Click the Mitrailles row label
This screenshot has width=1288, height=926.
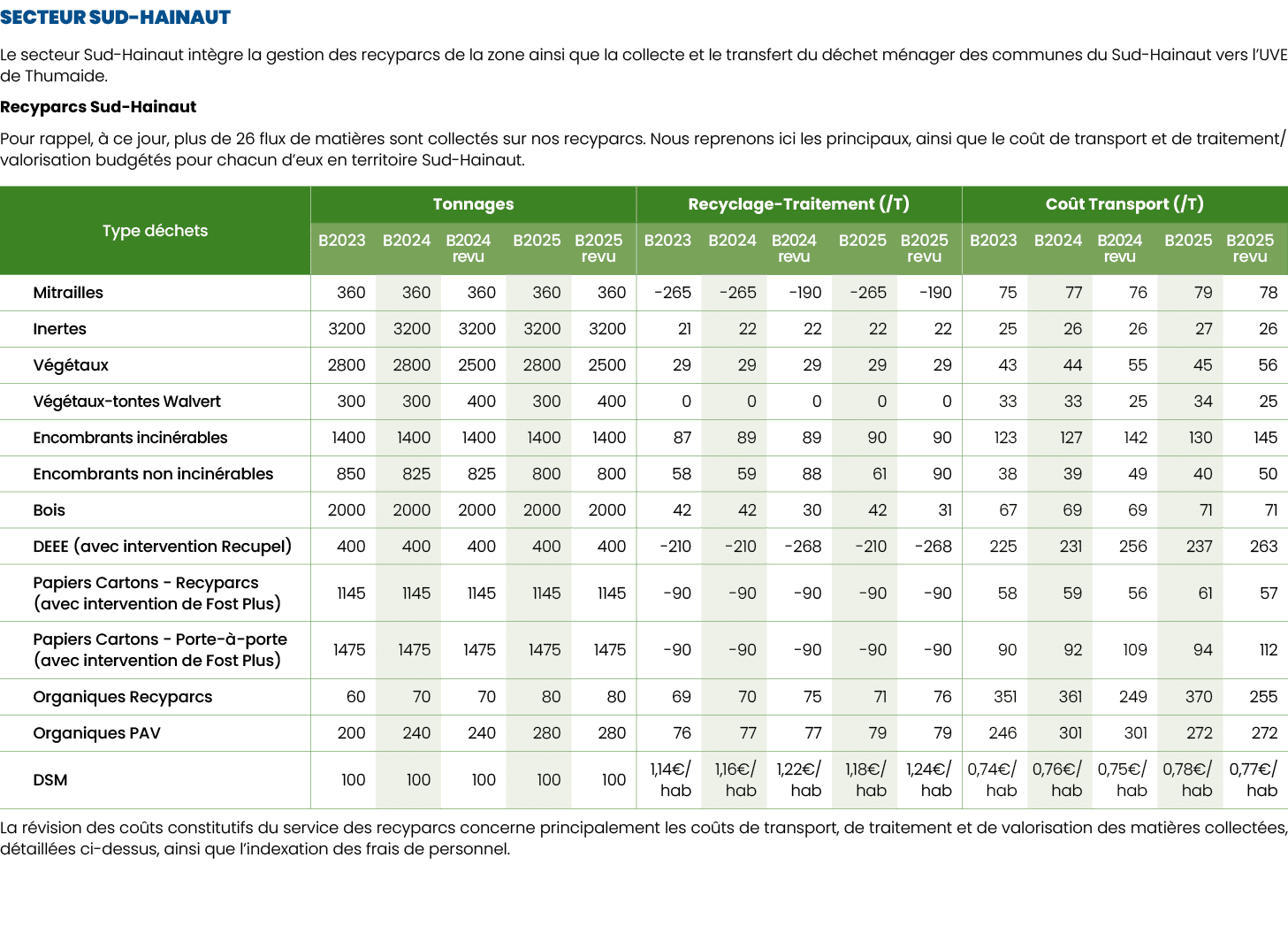click(x=68, y=293)
